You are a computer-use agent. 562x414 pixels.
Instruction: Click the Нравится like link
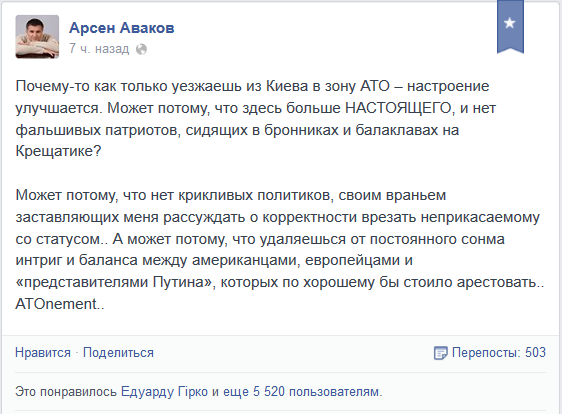[43, 353]
